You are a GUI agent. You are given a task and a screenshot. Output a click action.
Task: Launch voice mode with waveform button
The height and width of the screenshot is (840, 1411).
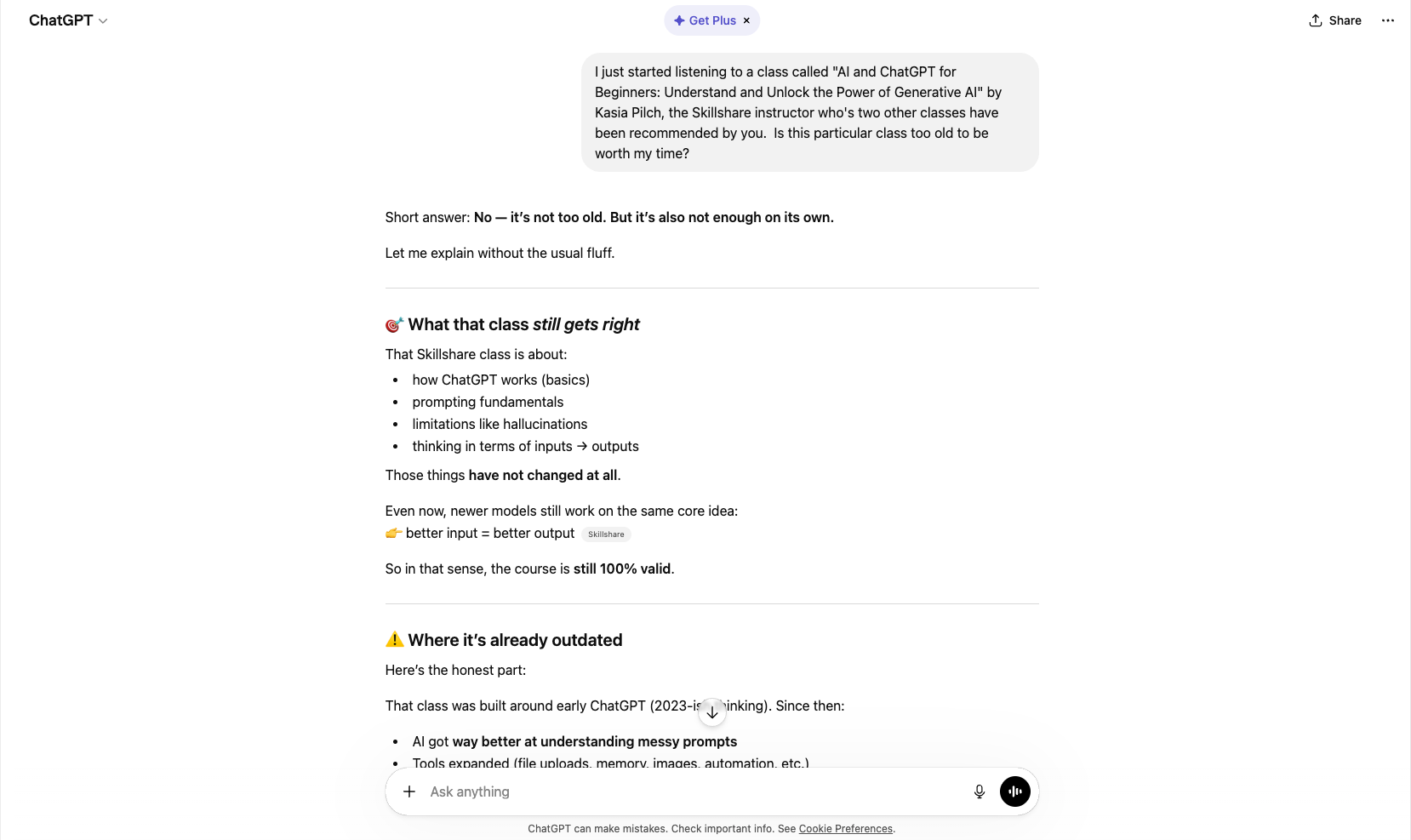click(1015, 791)
